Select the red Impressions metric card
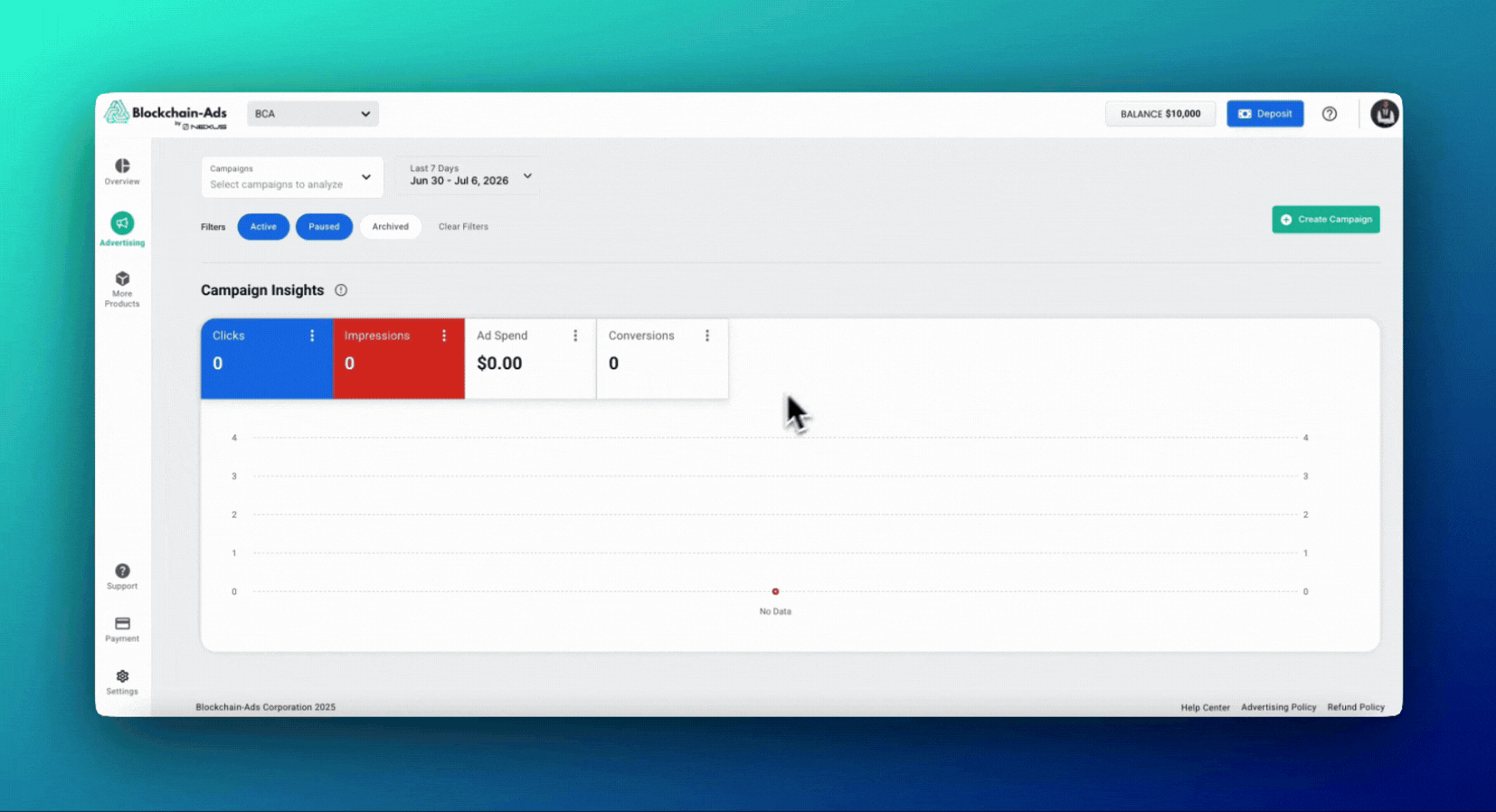The image size is (1496, 812). tap(399, 359)
